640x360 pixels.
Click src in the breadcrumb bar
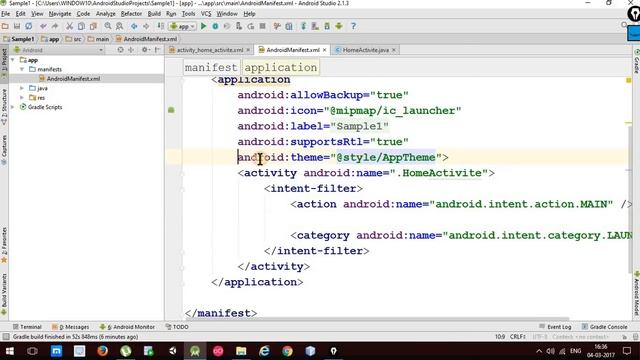coord(74,39)
